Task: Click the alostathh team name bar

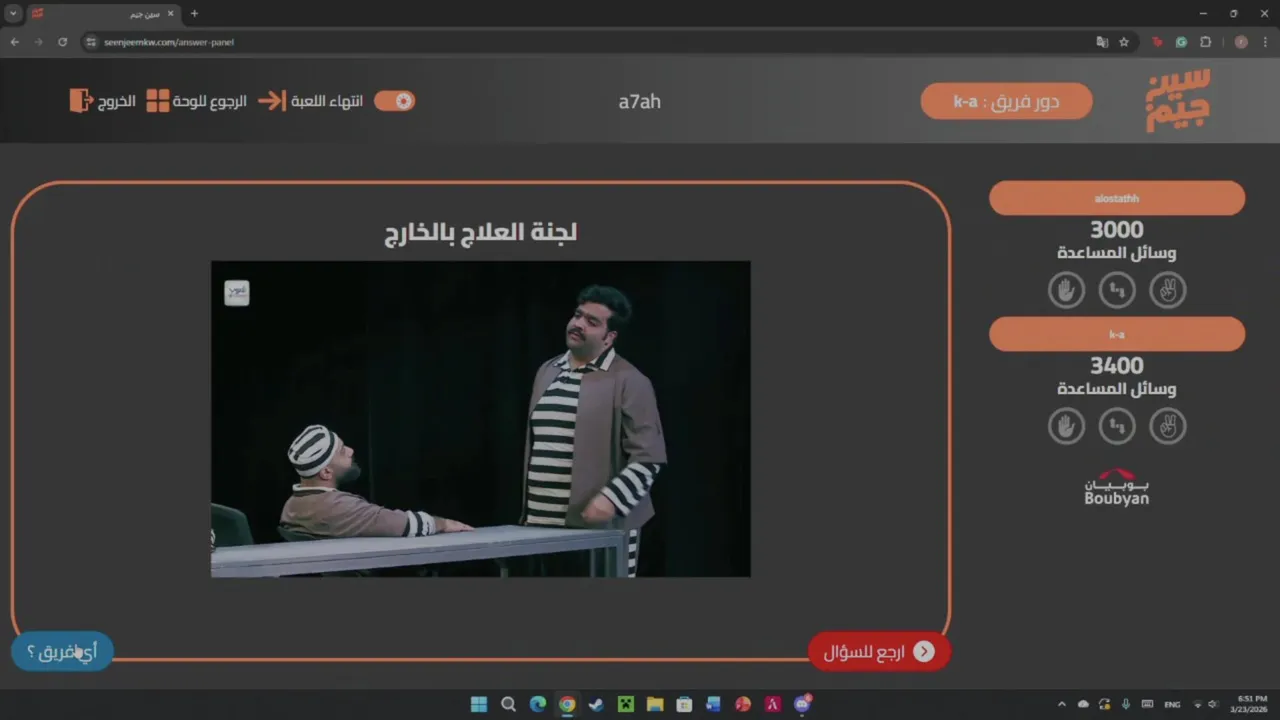Action: pyautogui.click(x=1117, y=198)
